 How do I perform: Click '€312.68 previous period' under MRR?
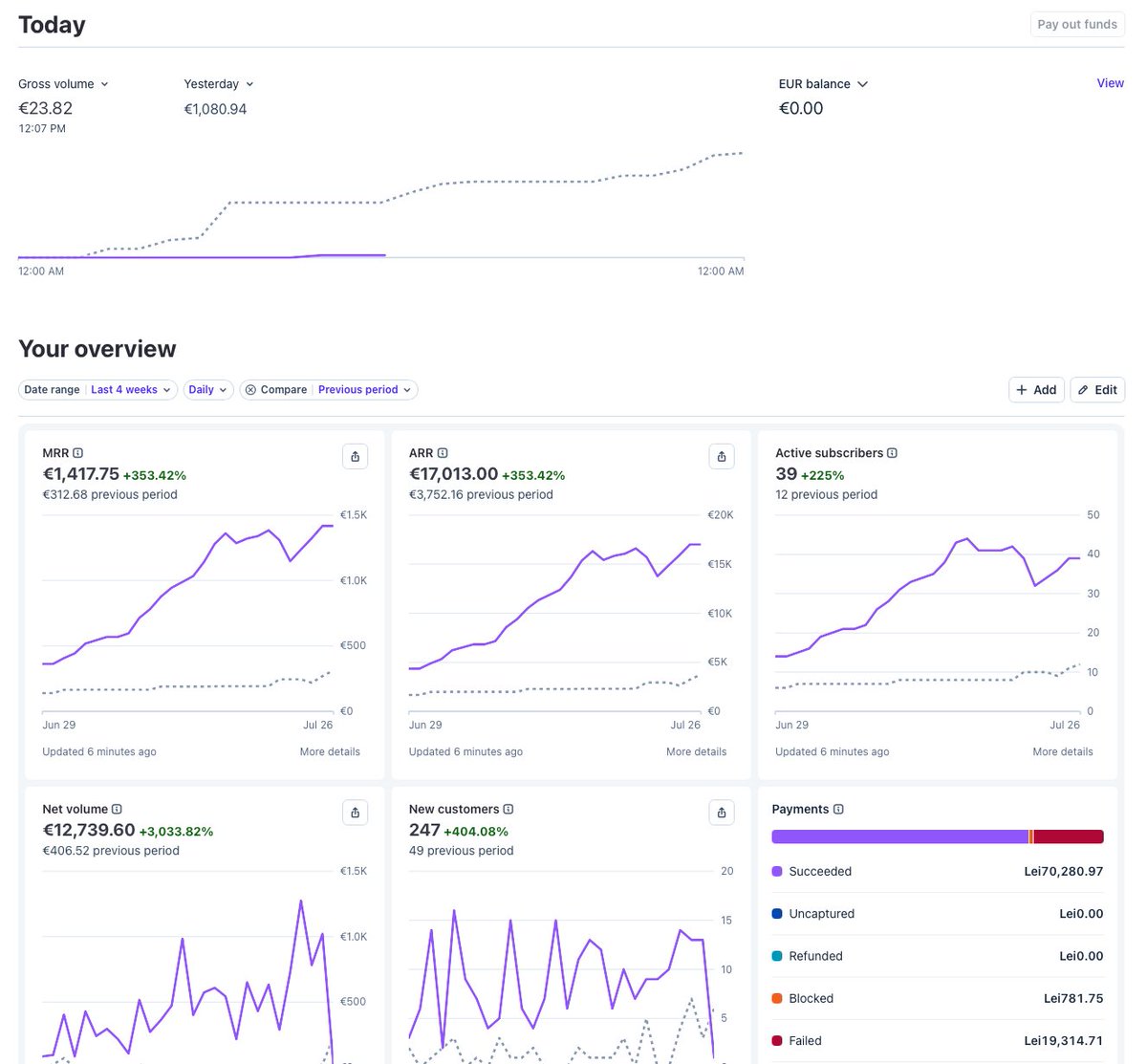click(x=110, y=494)
